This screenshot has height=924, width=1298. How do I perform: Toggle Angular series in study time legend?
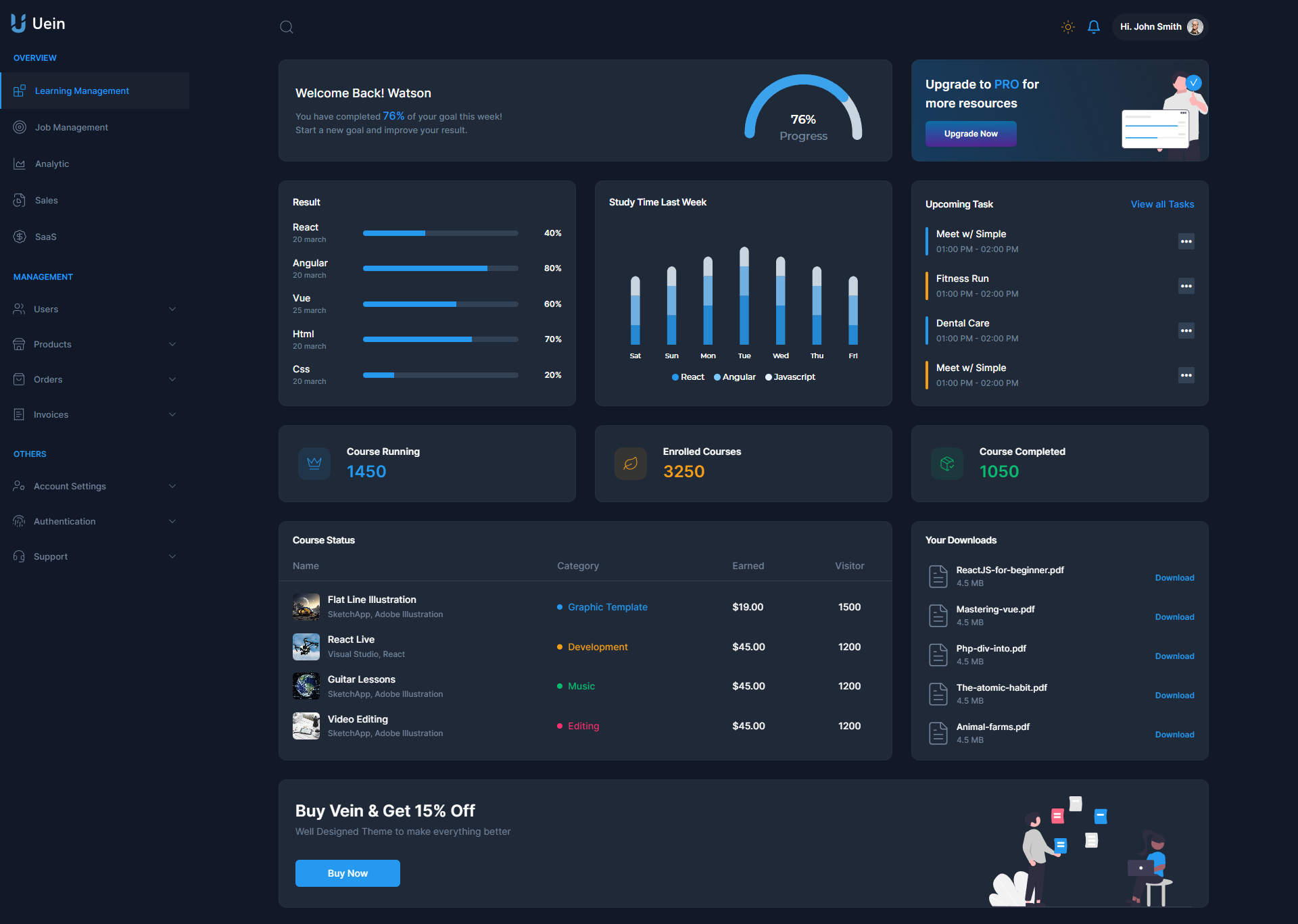click(x=734, y=377)
